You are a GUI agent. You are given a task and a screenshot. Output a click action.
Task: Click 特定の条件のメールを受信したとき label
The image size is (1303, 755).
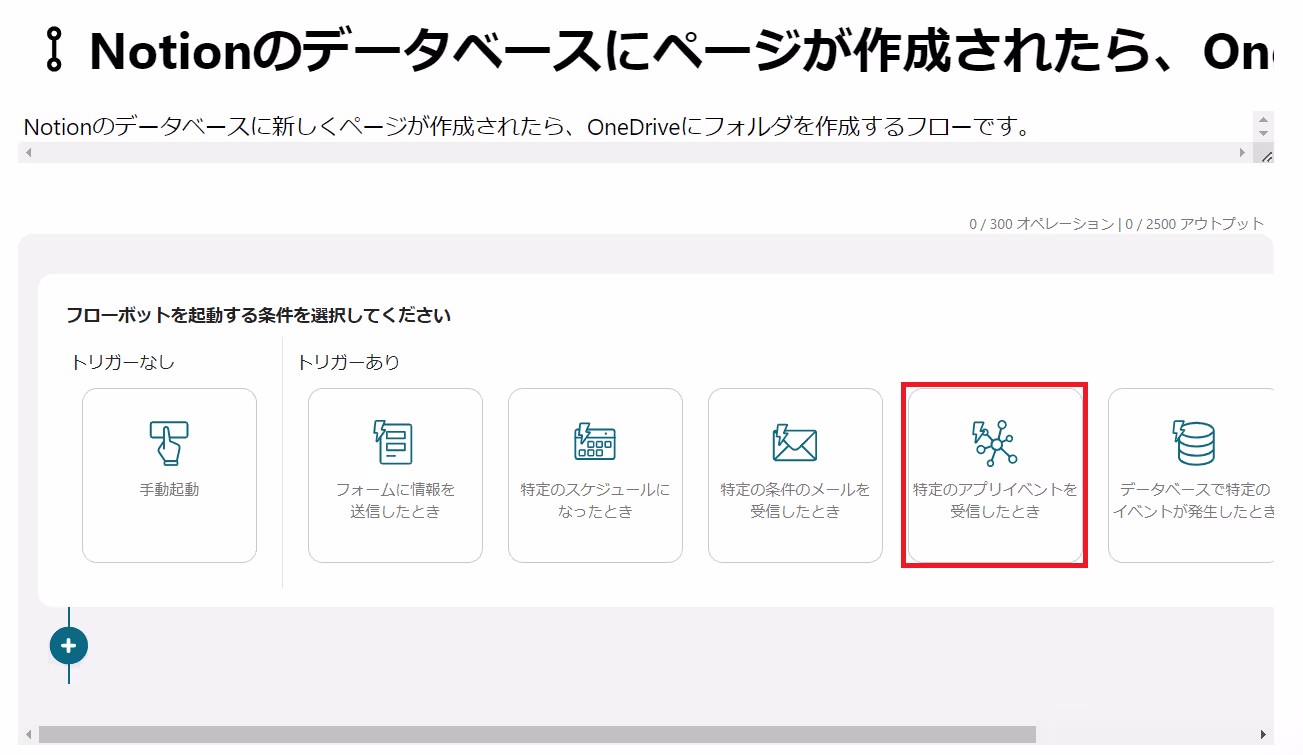point(795,501)
